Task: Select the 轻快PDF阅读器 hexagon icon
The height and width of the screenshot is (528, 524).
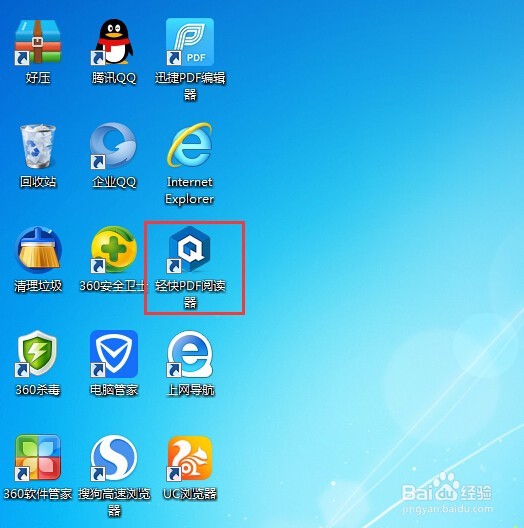Action: (x=189, y=249)
